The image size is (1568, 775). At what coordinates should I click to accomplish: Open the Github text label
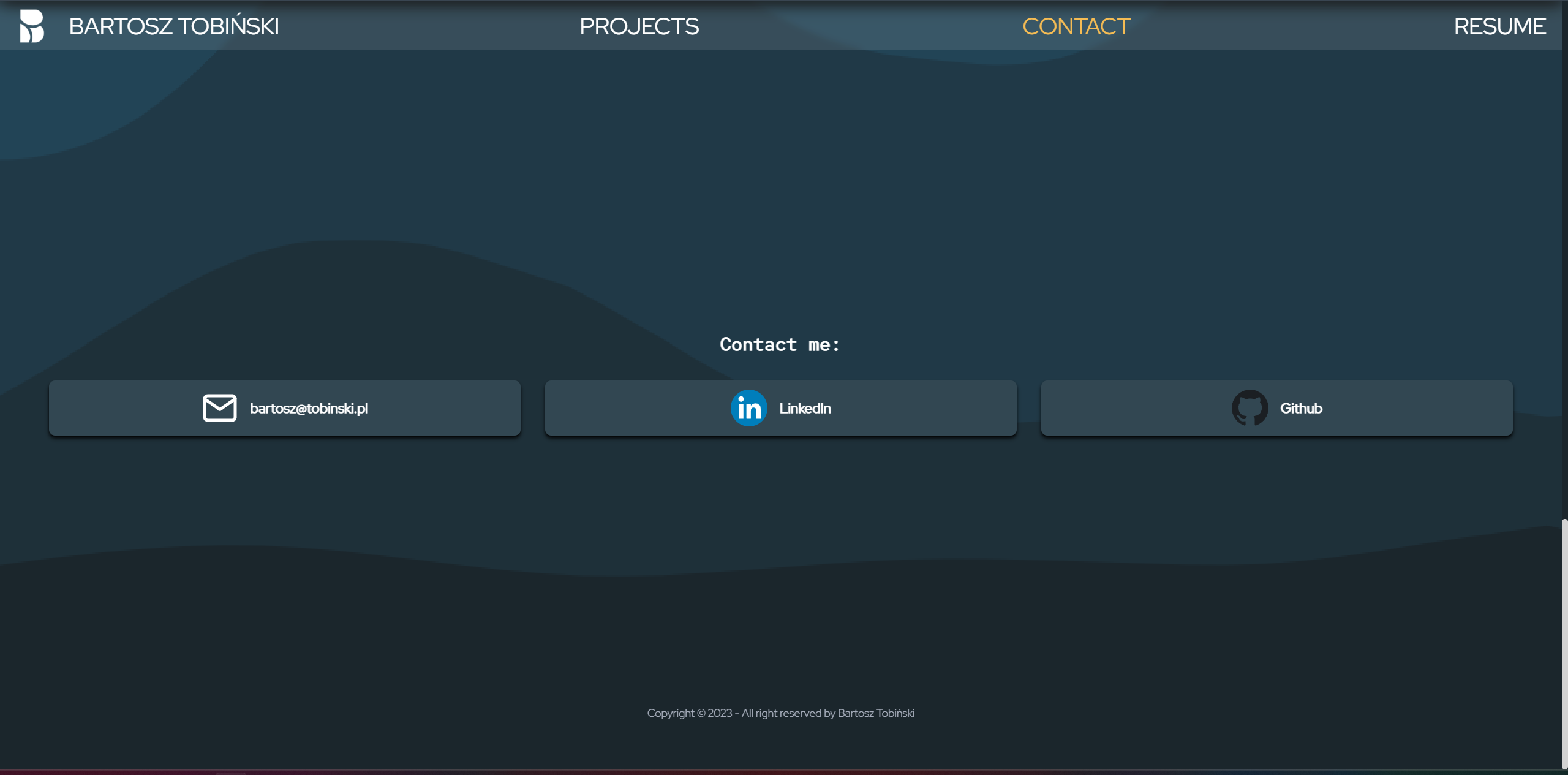(1301, 409)
